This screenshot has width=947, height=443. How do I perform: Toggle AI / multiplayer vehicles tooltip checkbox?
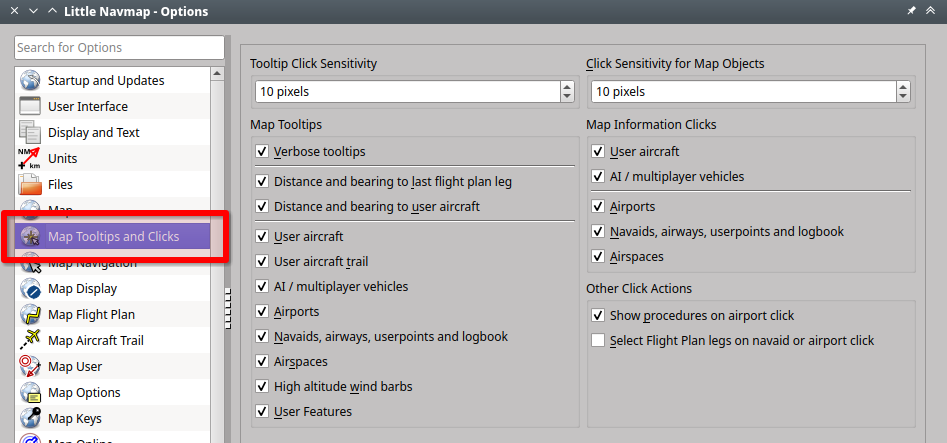262,286
